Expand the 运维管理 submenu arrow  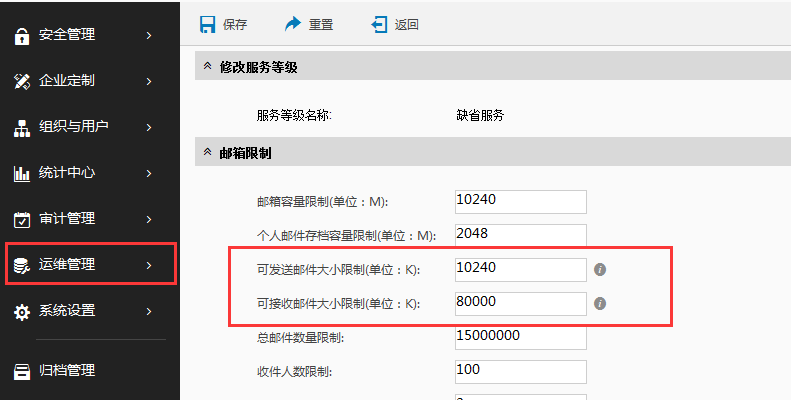click(x=149, y=265)
